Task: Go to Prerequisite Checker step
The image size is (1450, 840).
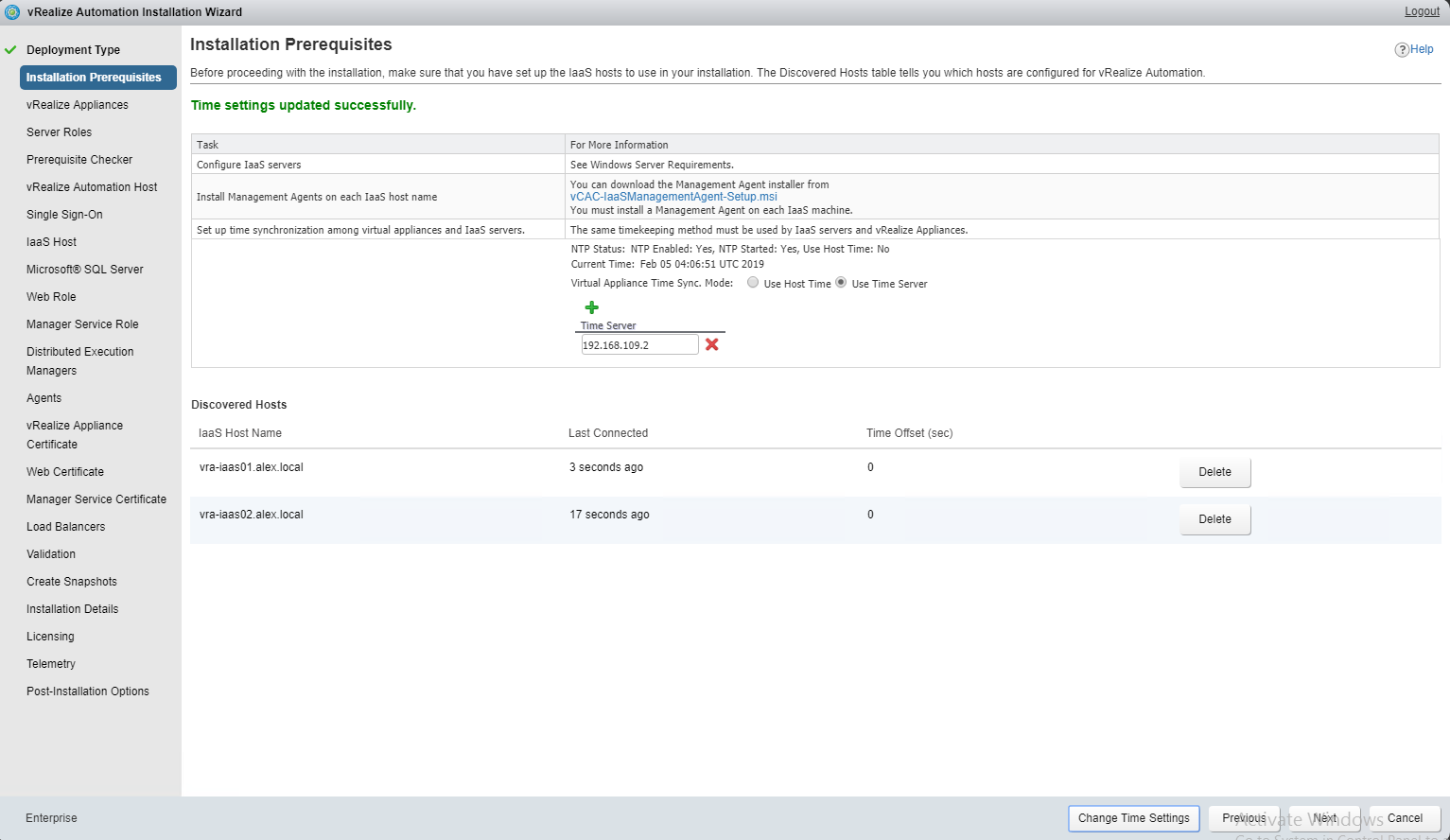Action: [79, 160]
